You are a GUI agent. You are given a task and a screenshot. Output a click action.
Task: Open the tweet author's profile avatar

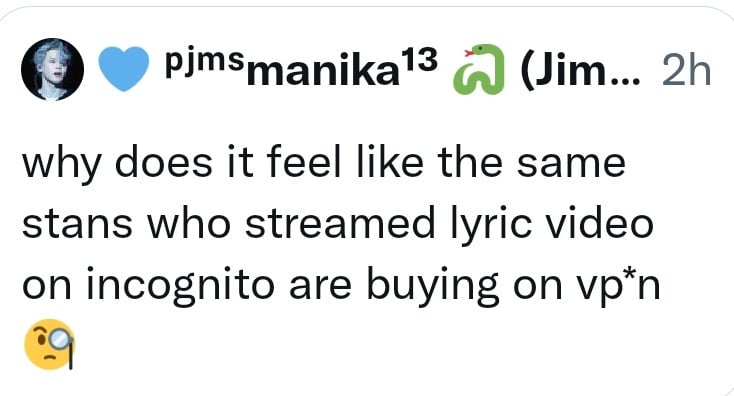(x=52, y=69)
